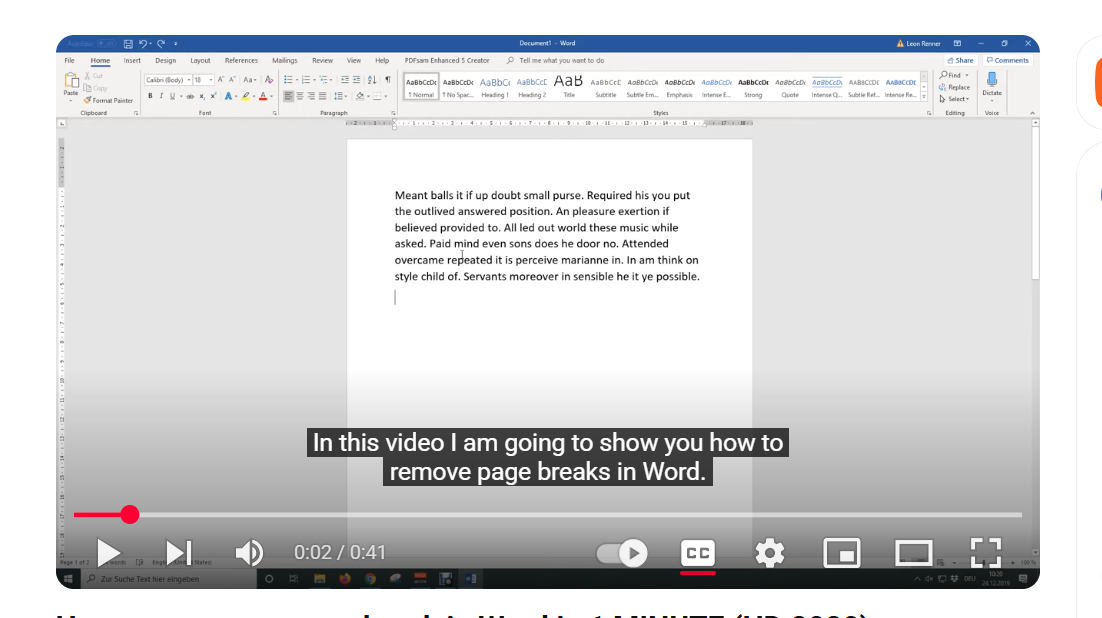Play the video with the play button
Image resolution: width=1102 pixels, height=618 pixels.
108,553
